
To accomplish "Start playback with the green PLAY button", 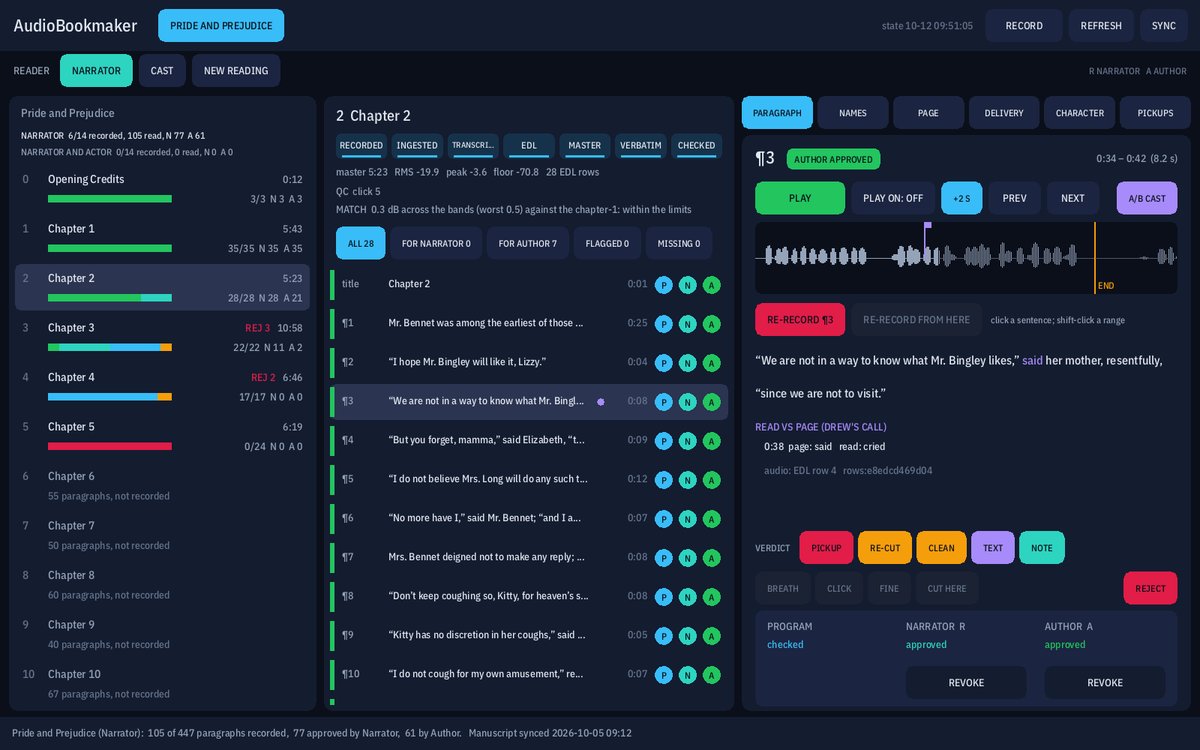I will tap(800, 198).
